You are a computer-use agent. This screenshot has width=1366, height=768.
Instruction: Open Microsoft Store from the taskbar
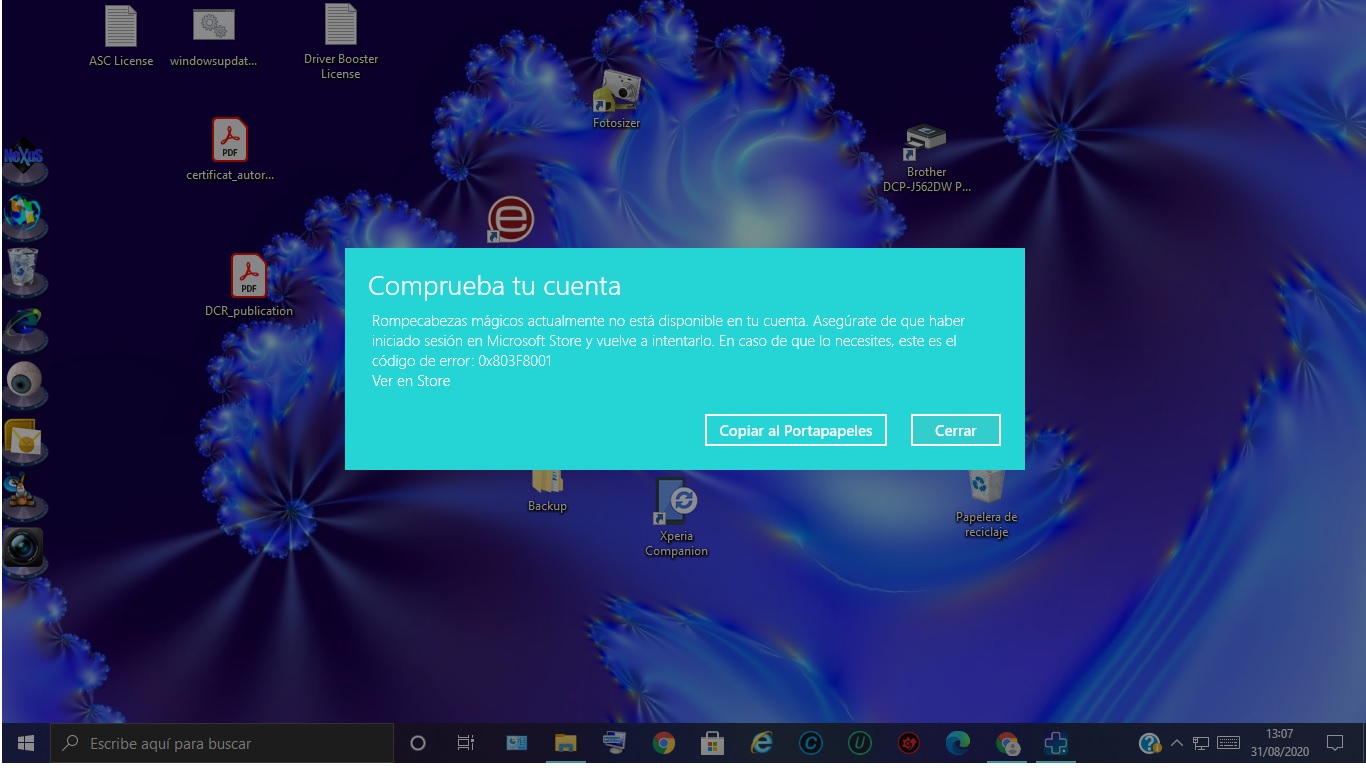[712, 743]
